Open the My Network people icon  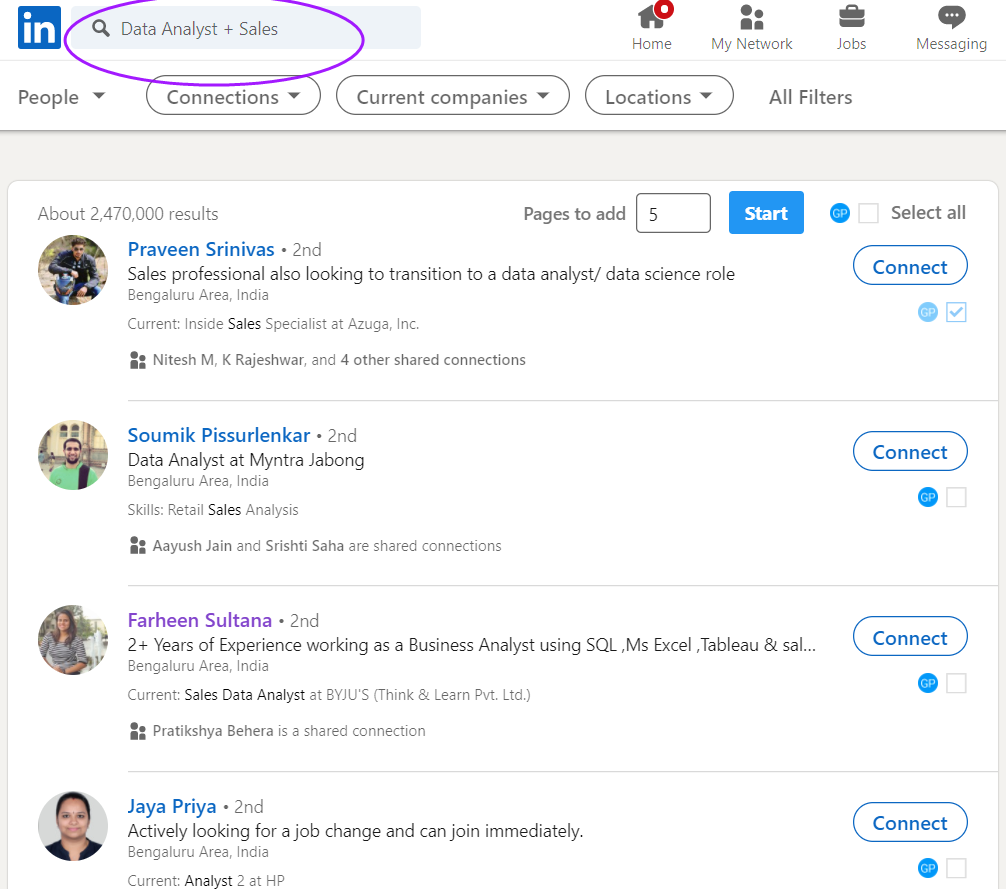(751, 17)
